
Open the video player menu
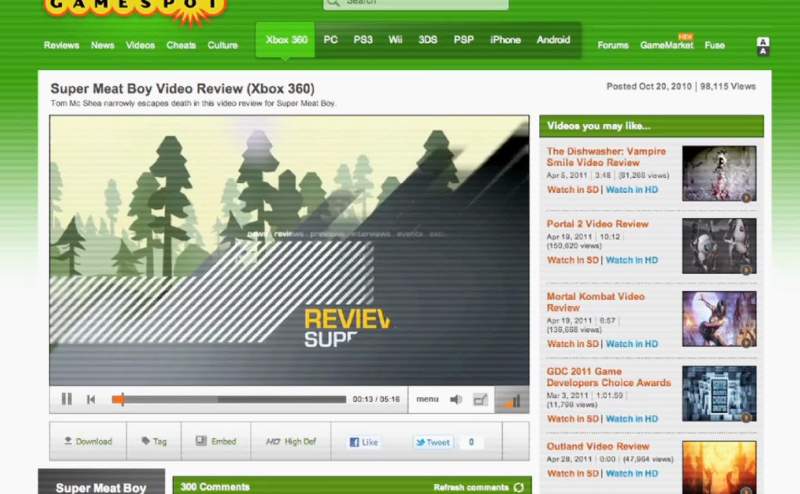point(427,399)
